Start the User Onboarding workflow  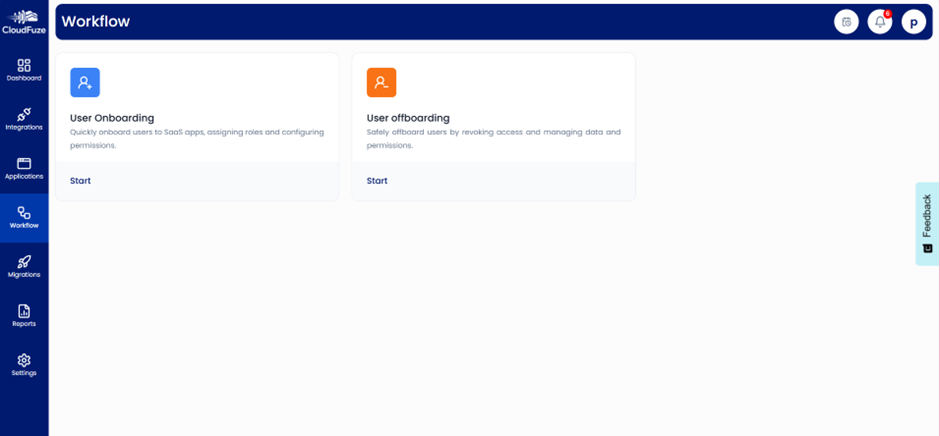pos(80,181)
